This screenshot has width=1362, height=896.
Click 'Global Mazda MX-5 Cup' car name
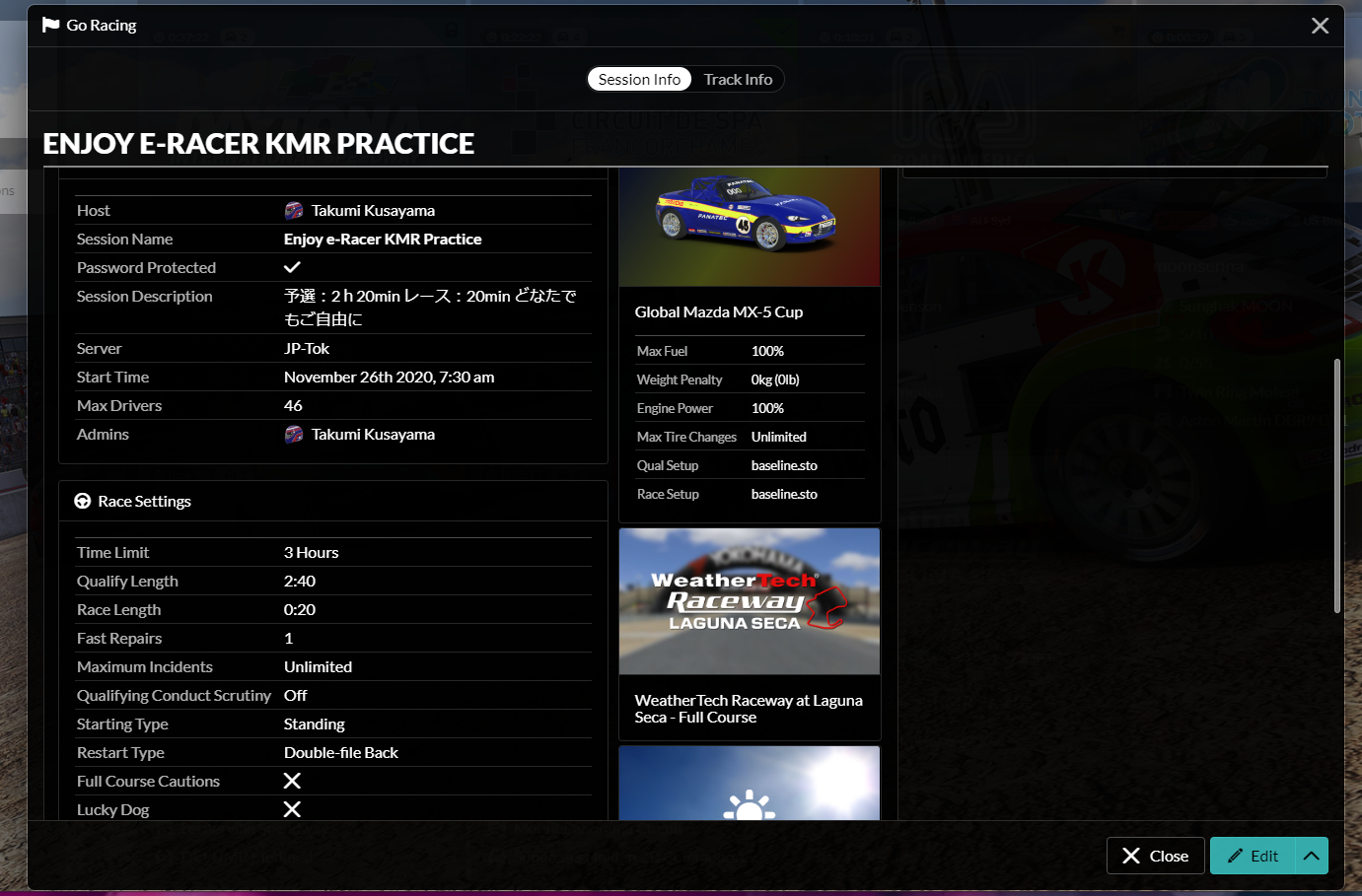click(719, 311)
